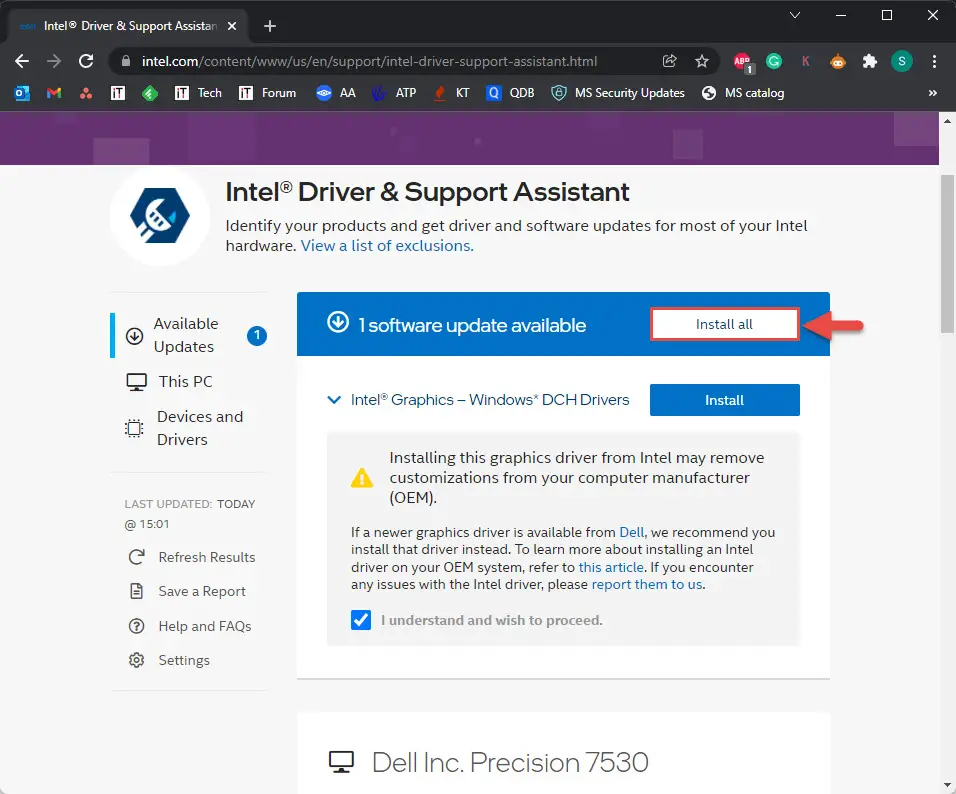Select This PC in sidebar
956x794 pixels.
[169, 382]
